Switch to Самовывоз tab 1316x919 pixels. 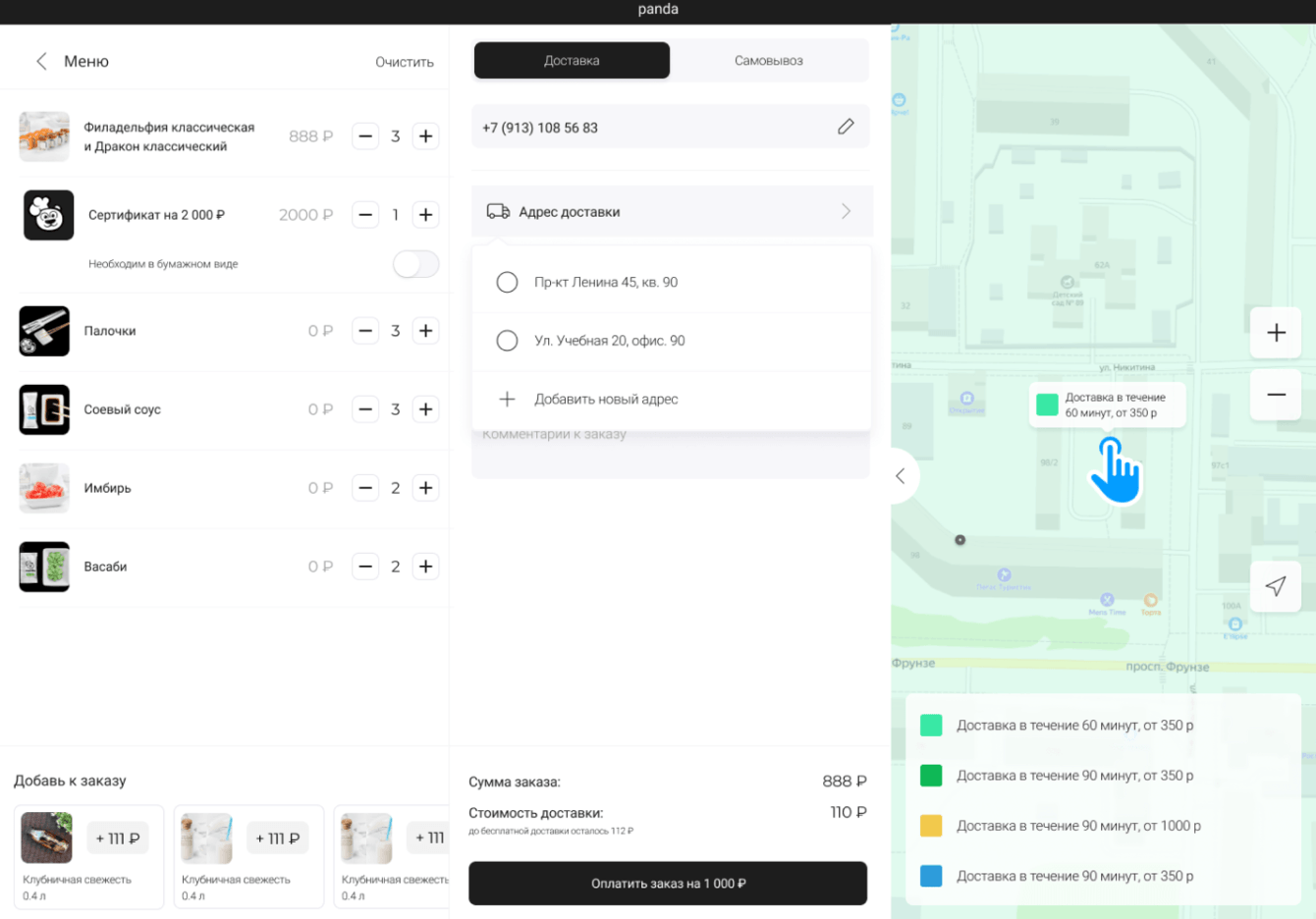tap(769, 60)
